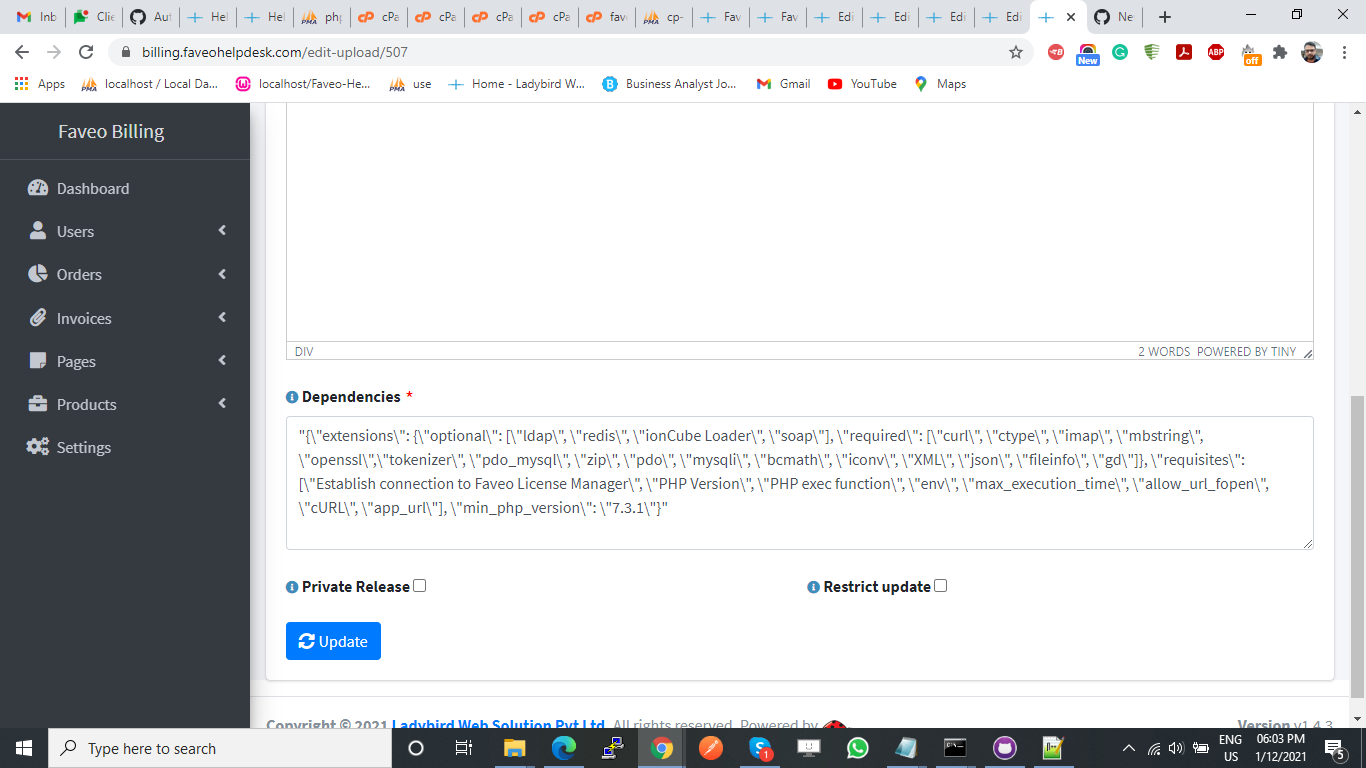Select the Pages sidebar icon
Screen dimensions: 1366x768
tap(37, 361)
